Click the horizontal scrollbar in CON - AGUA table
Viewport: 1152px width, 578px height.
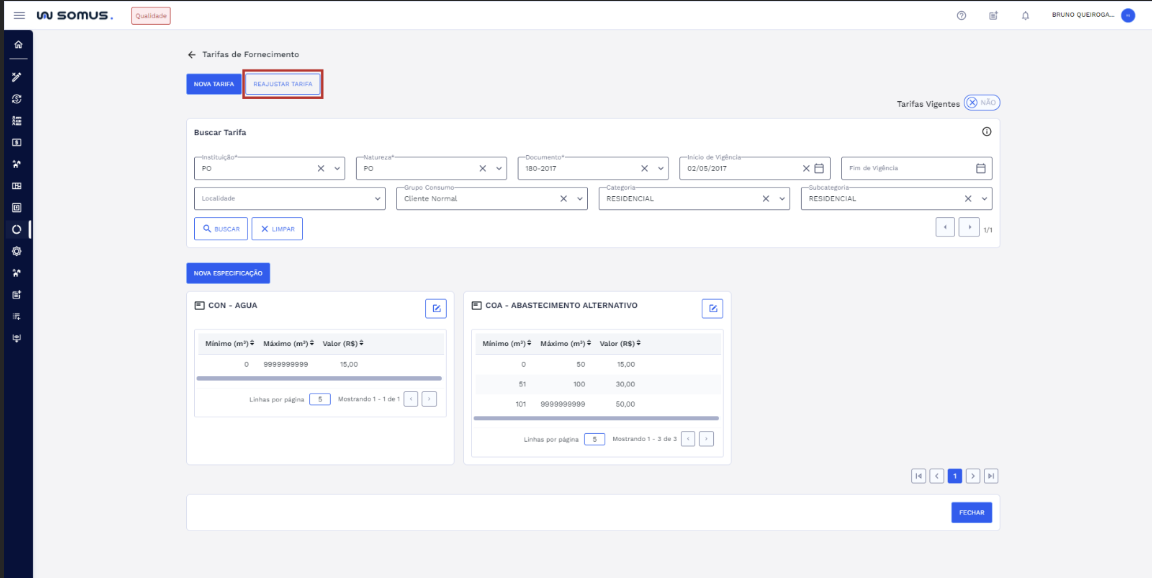[x=319, y=378]
